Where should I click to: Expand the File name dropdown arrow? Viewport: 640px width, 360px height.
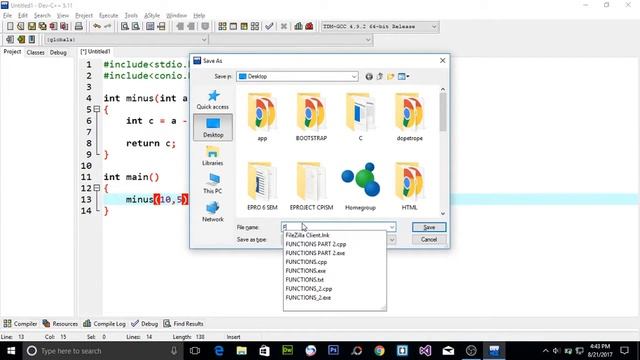(x=391, y=227)
